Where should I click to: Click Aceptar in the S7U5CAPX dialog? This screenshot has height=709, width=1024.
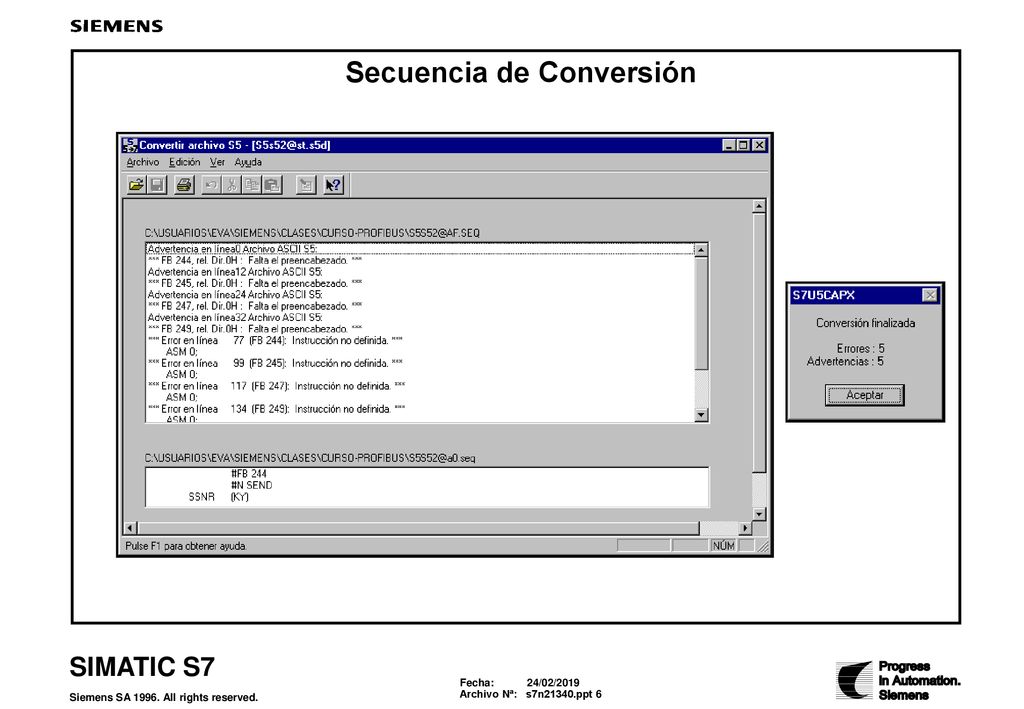[x=864, y=395]
